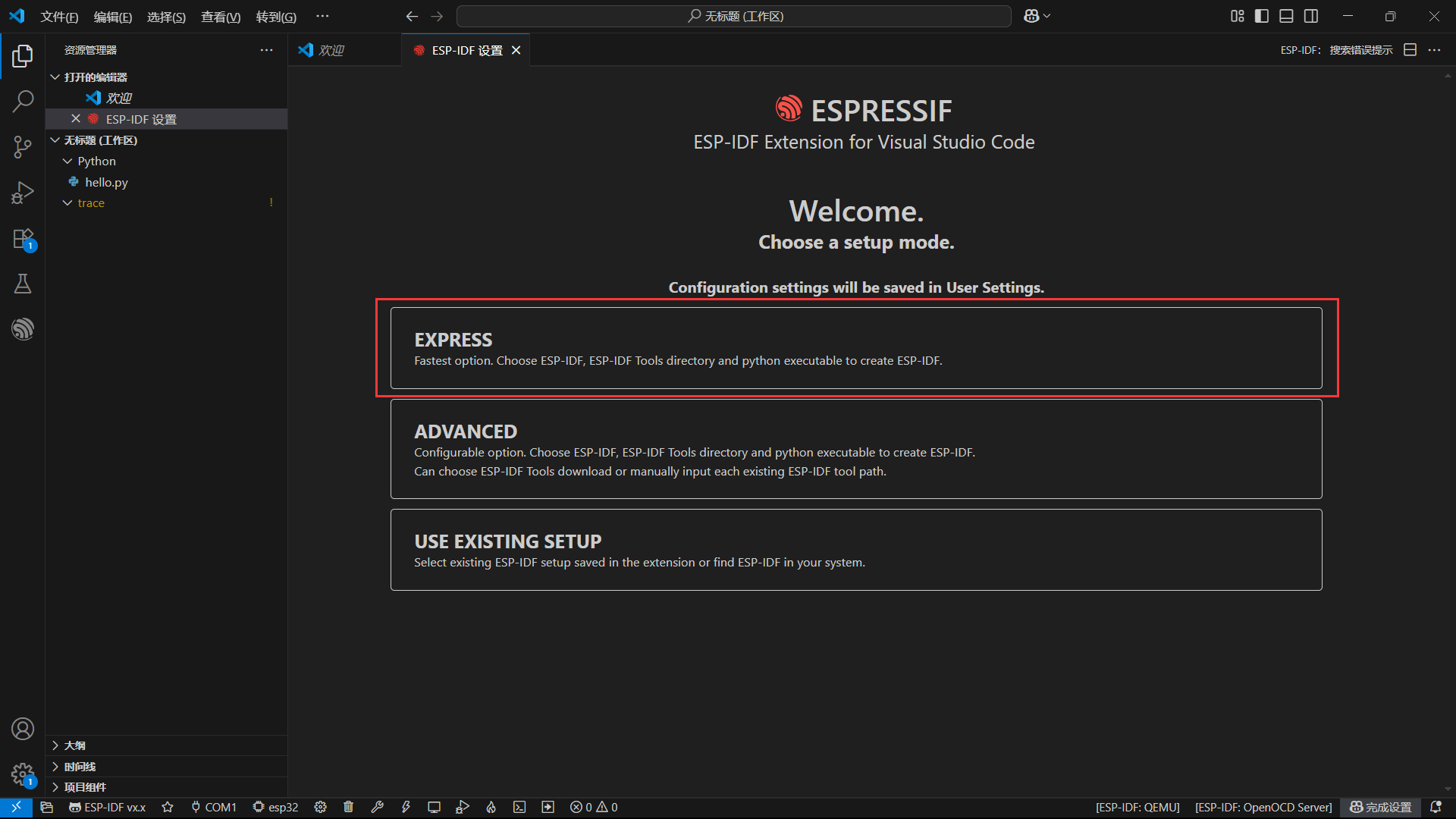Screen dimensions: 1456x819
Task: Close ESP-IDF 设置 from open editors list
Action: pos(76,119)
